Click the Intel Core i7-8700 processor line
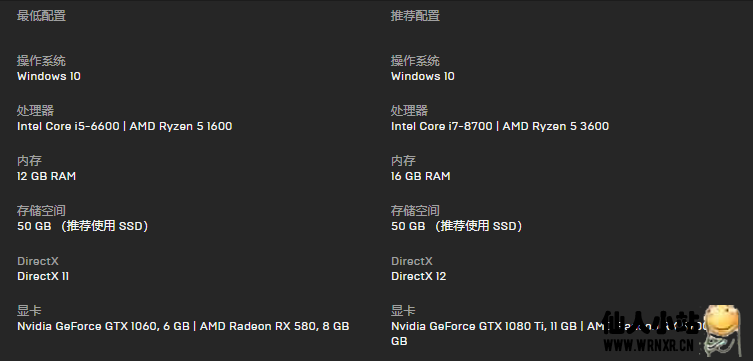 click(x=500, y=126)
